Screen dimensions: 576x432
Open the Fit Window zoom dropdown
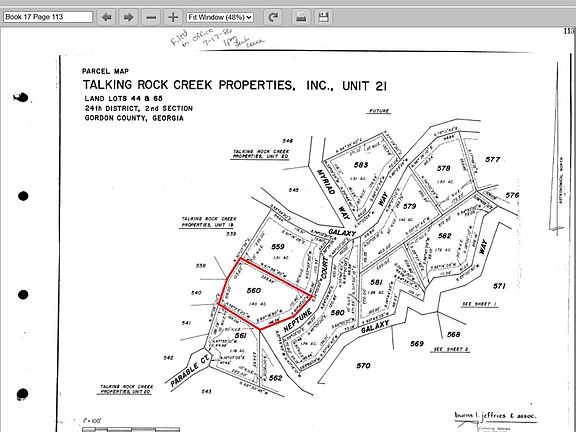click(x=220, y=17)
